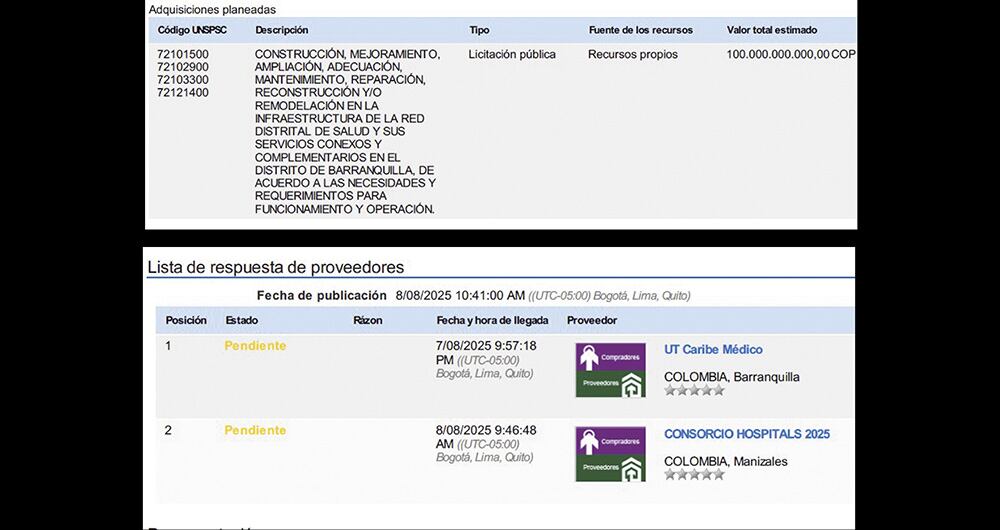
Task: Click the CONSORCIO HOSPITALS 2025 provider logo
Action: pos(610,454)
